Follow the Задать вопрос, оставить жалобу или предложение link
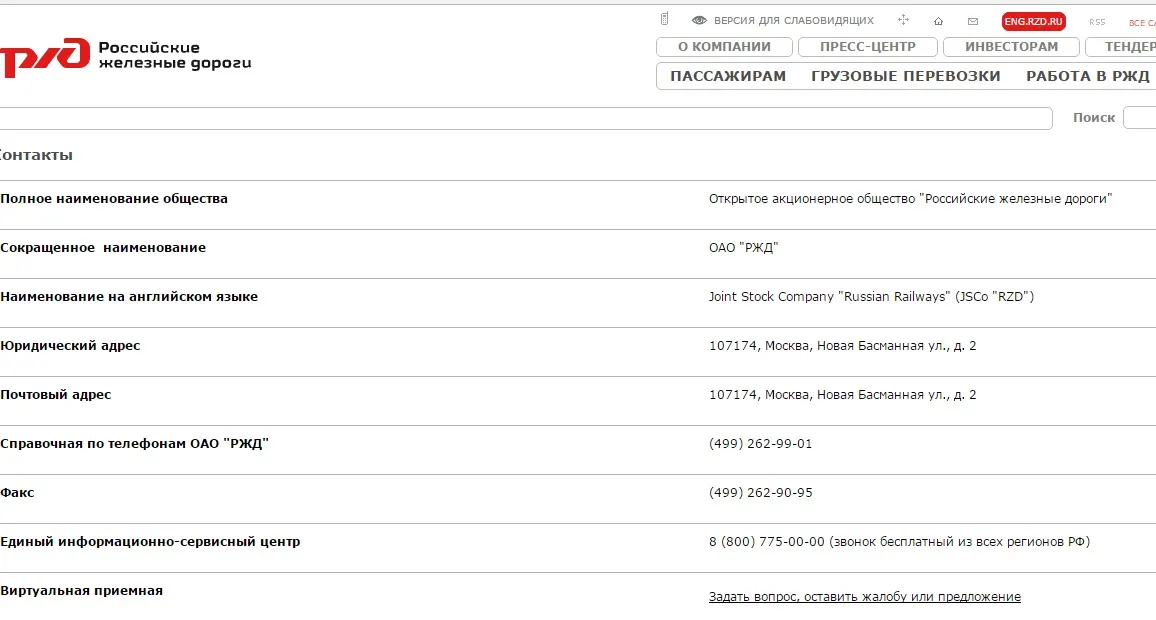 click(x=865, y=596)
